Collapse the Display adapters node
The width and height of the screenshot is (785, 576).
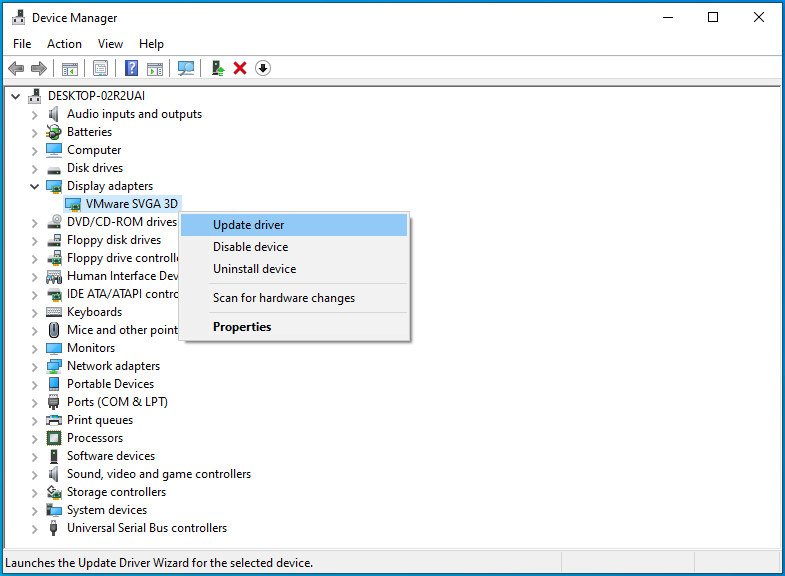[35, 186]
